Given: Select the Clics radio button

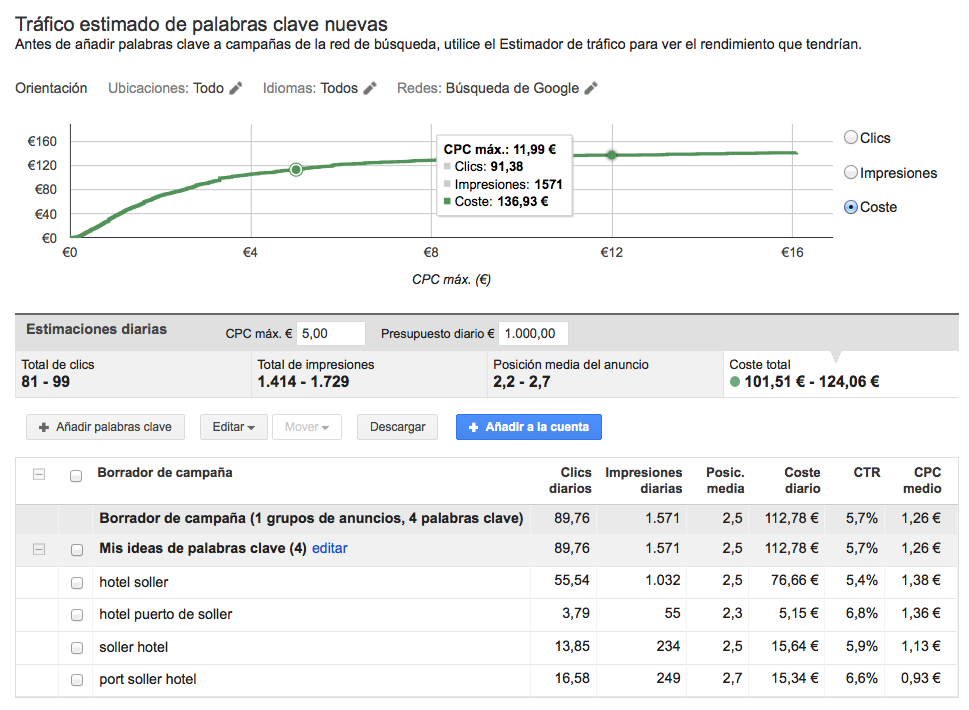Looking at the screenshot, I should [x=851, y=138].
